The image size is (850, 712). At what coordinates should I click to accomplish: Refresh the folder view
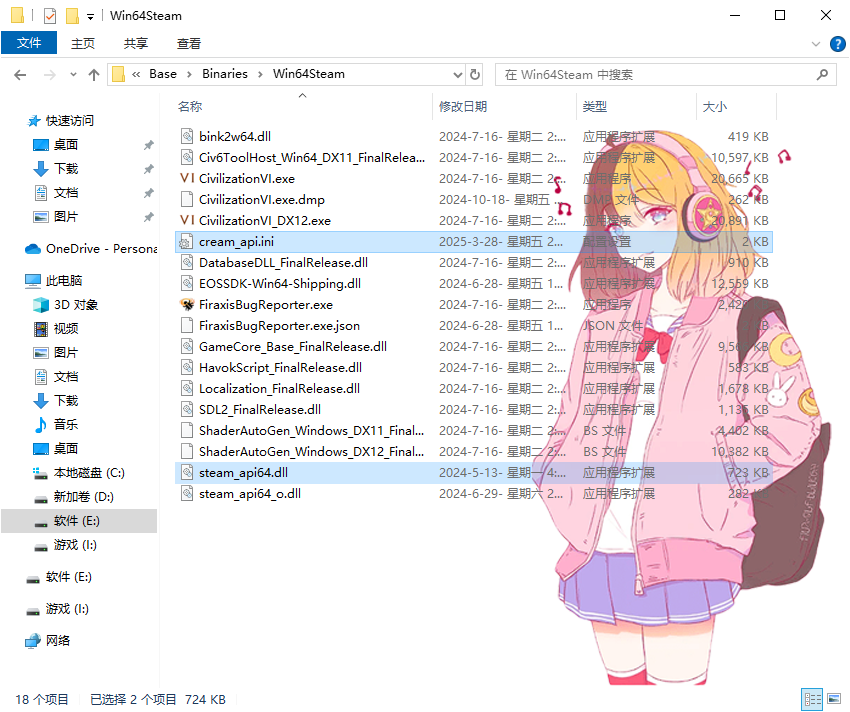(x=475, y=74)
